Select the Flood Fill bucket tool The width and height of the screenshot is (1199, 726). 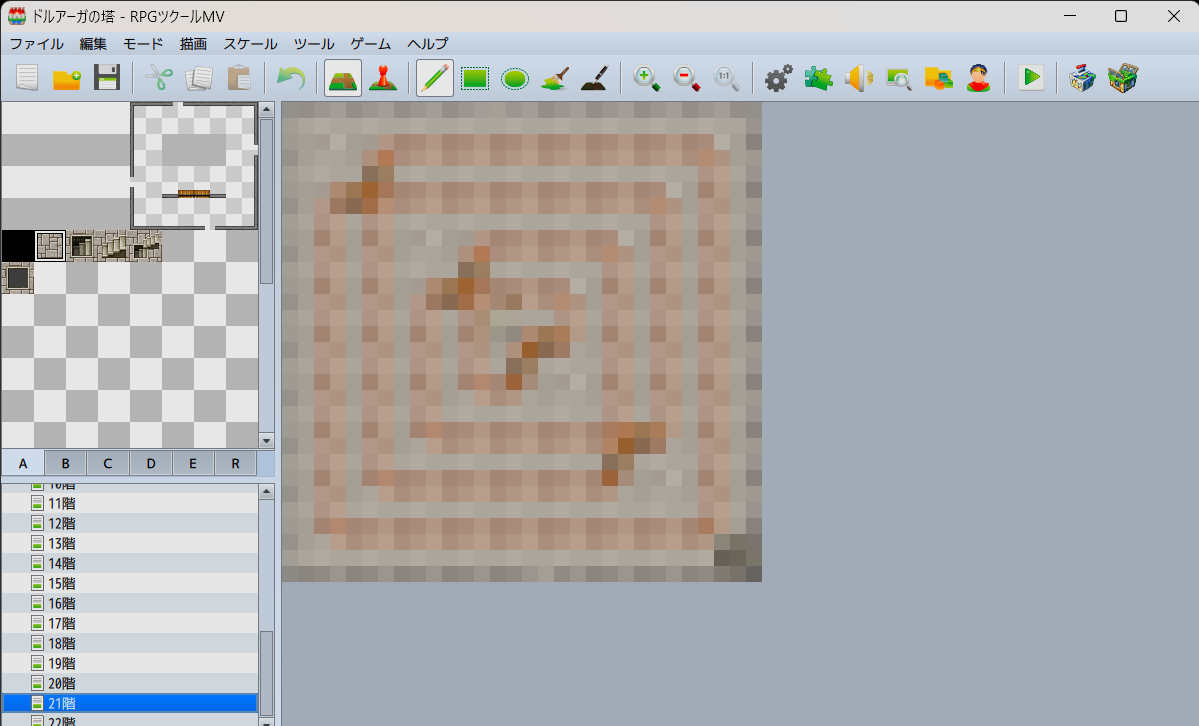pos(554,78)
